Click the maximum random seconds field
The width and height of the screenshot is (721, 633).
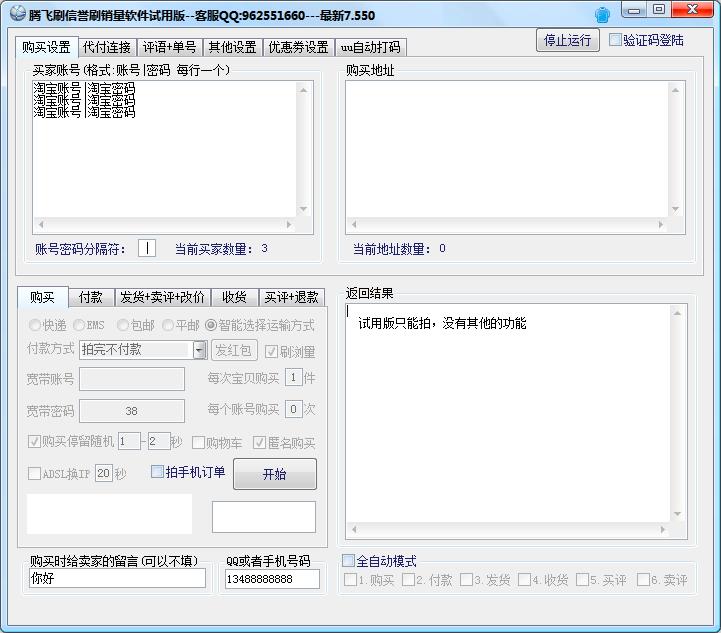pos(159,441)
